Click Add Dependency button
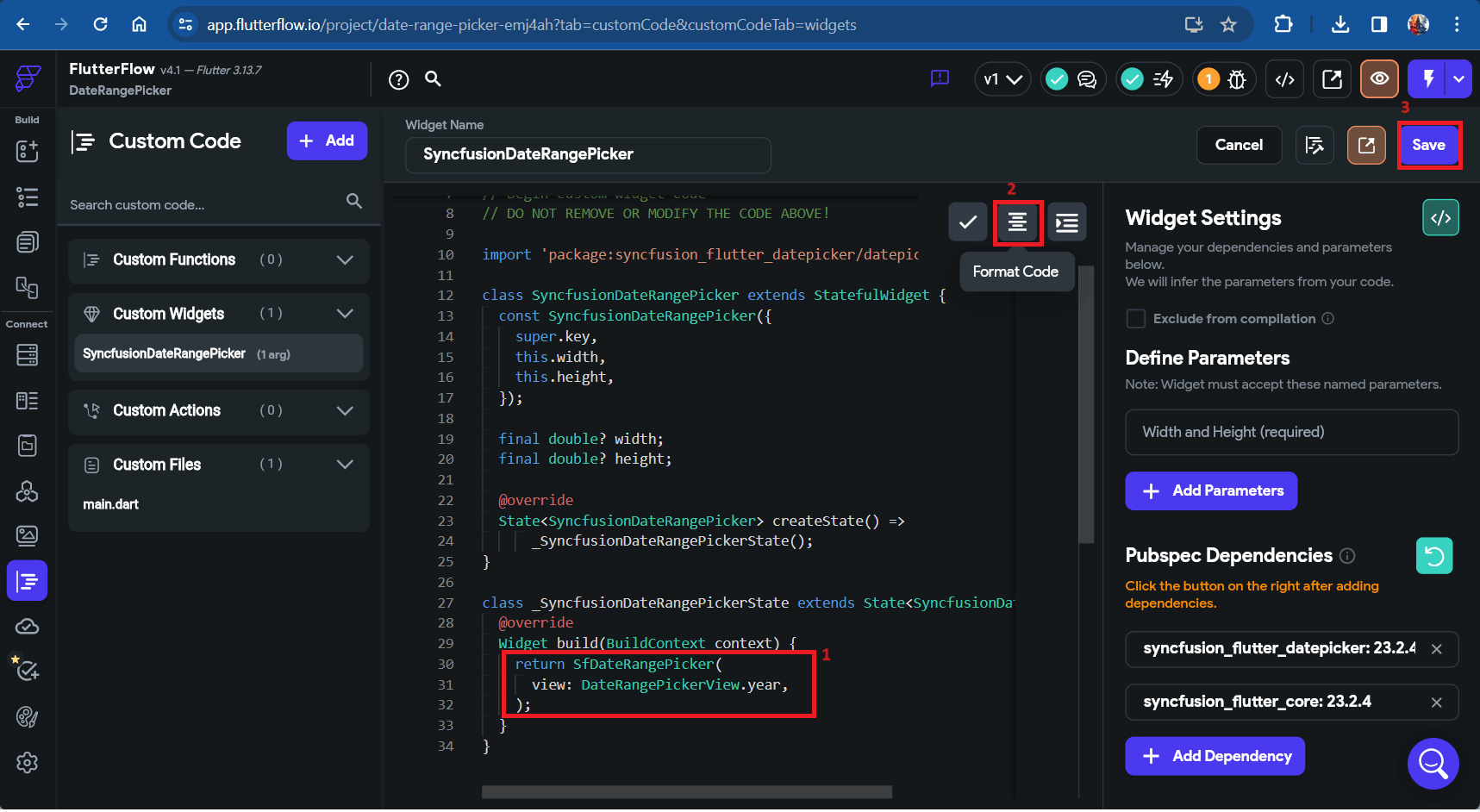This screenshot has width=1480, height=812. pos(1215,757)
